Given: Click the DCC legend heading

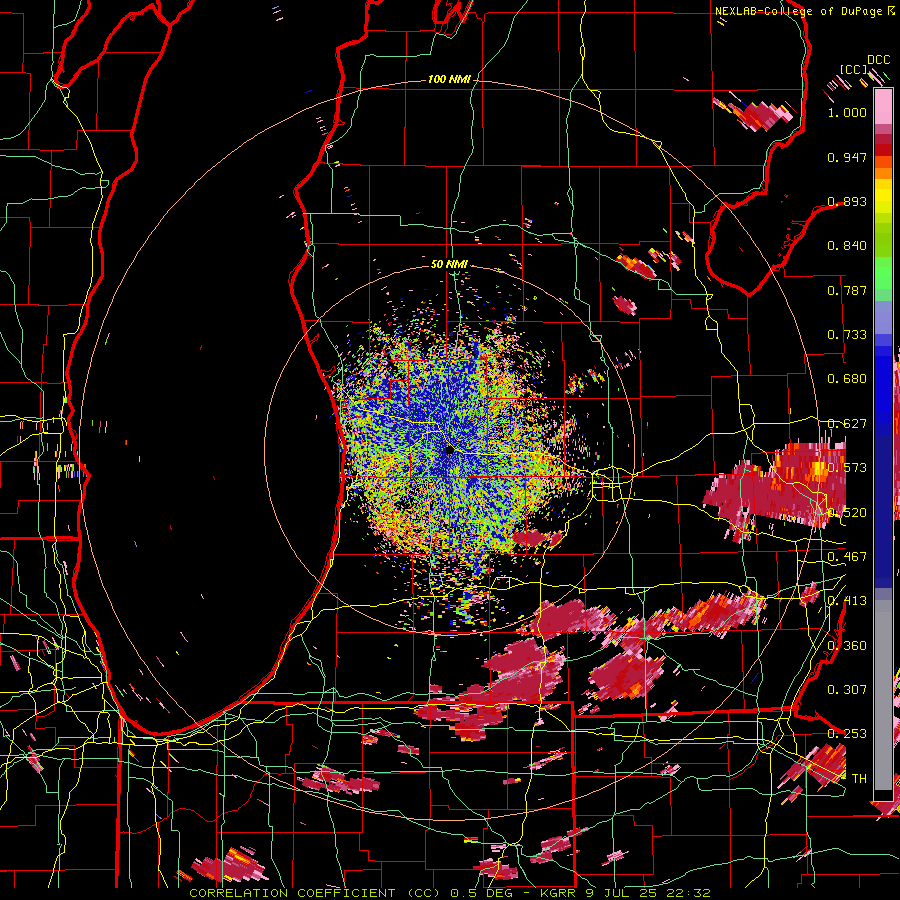Looking at the screenshot, I should coord(878,60).
